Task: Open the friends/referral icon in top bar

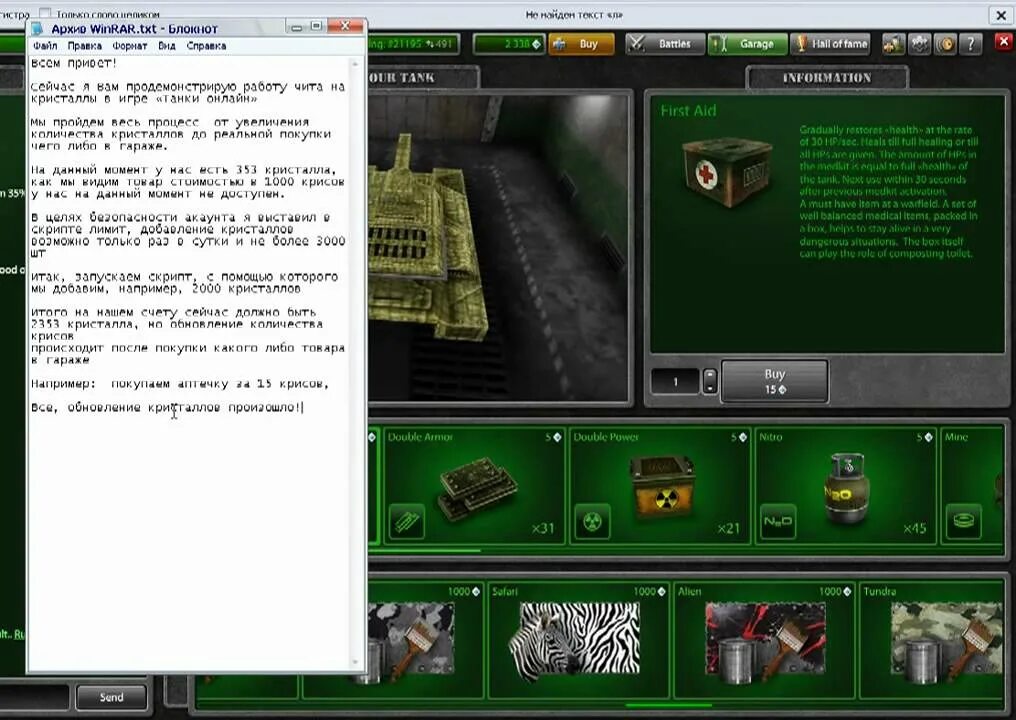Action: click(x=894, y=44)
